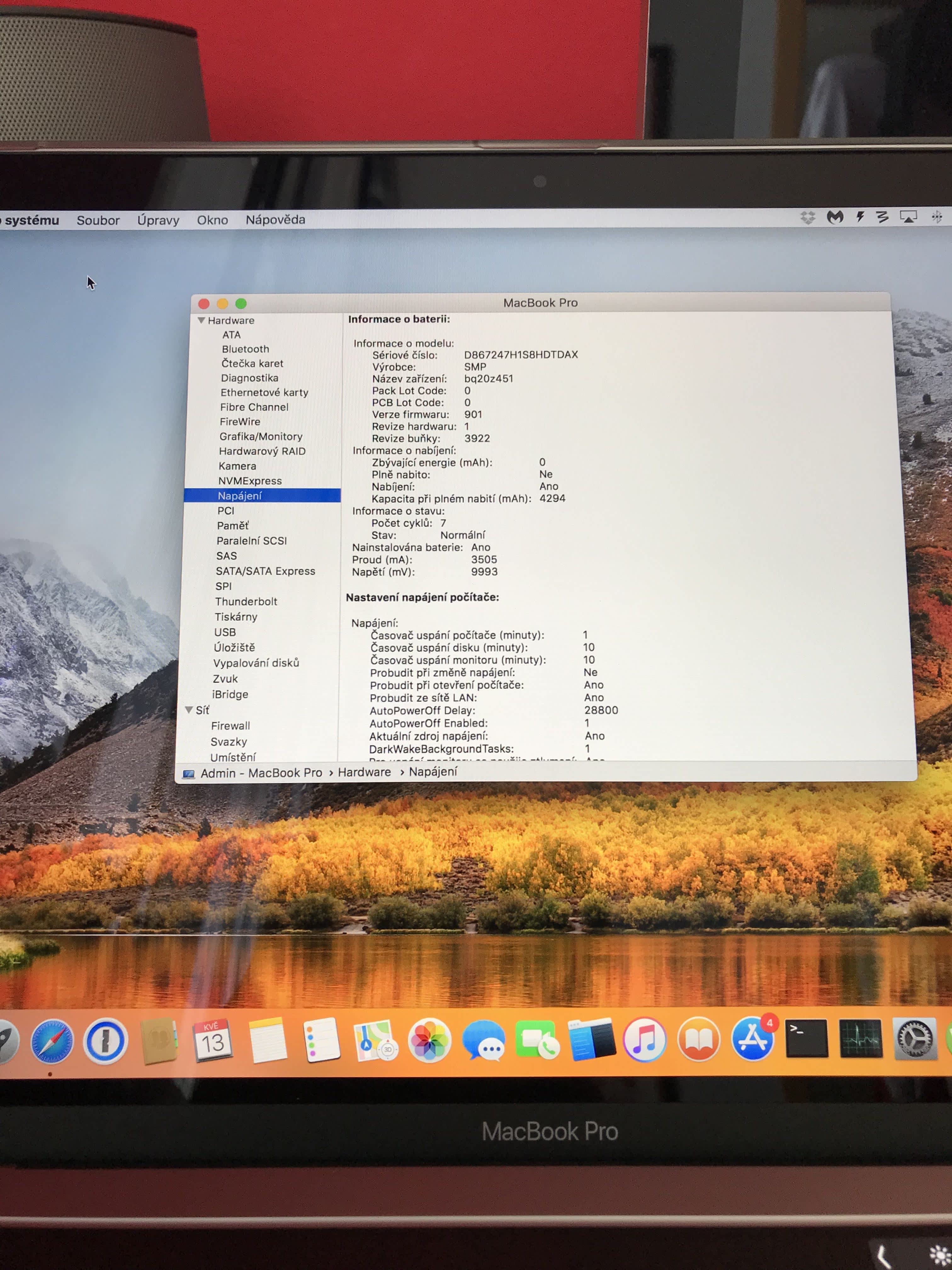Select Úložiště in the sidebar
The height and width of the screenshot is (1270, 952).
(x=234, y=647)
